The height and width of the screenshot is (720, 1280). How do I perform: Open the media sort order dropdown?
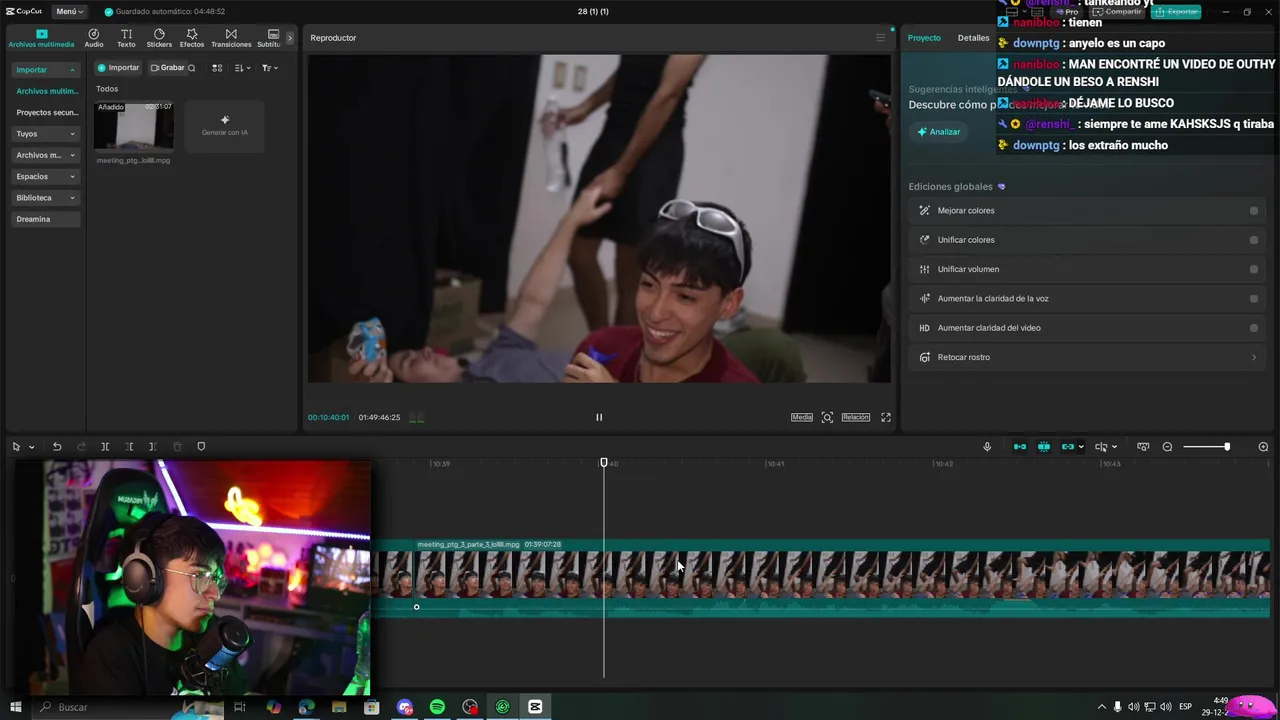coord(242,68)
